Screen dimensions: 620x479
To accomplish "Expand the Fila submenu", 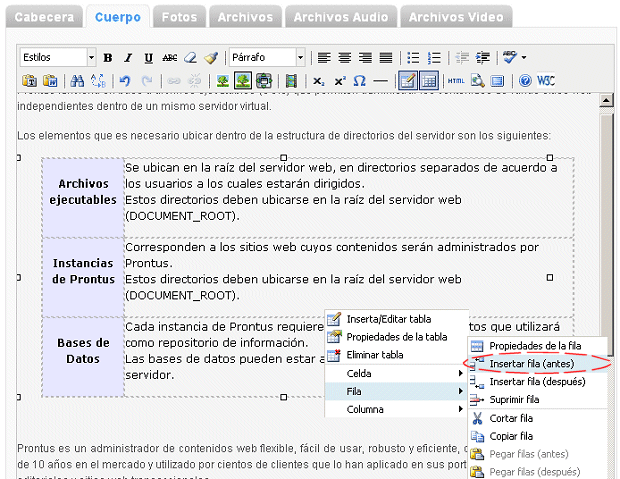I will click(x=395, y=391).
